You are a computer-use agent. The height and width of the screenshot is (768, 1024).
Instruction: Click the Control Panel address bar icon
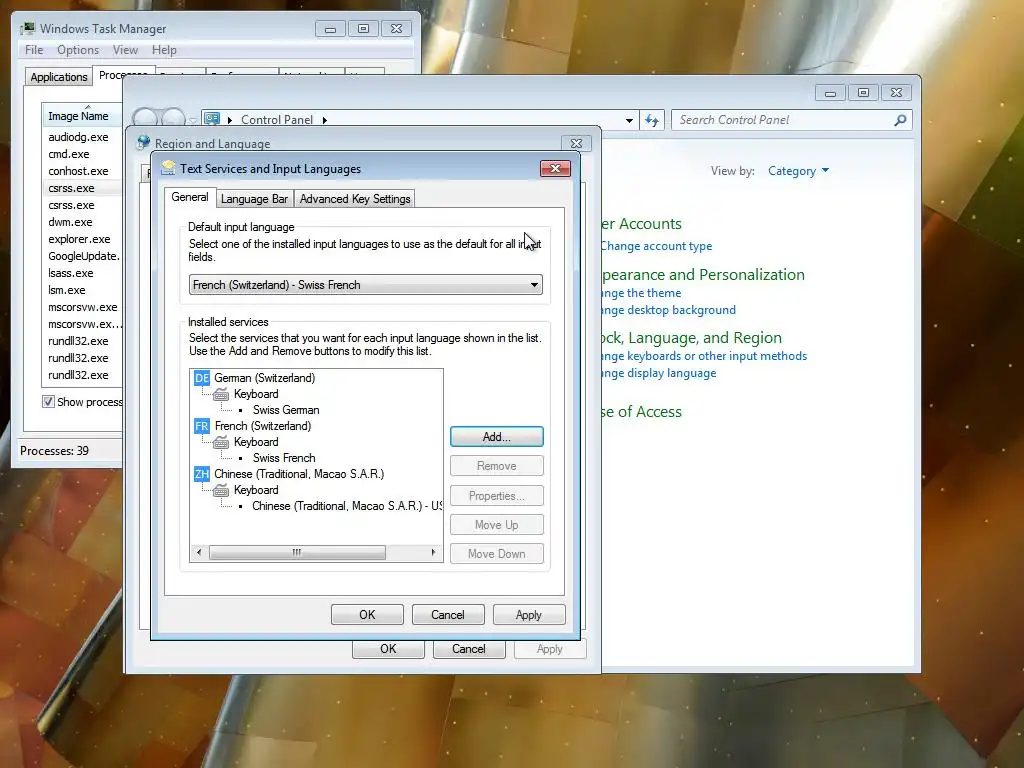(x=212, y=119)
